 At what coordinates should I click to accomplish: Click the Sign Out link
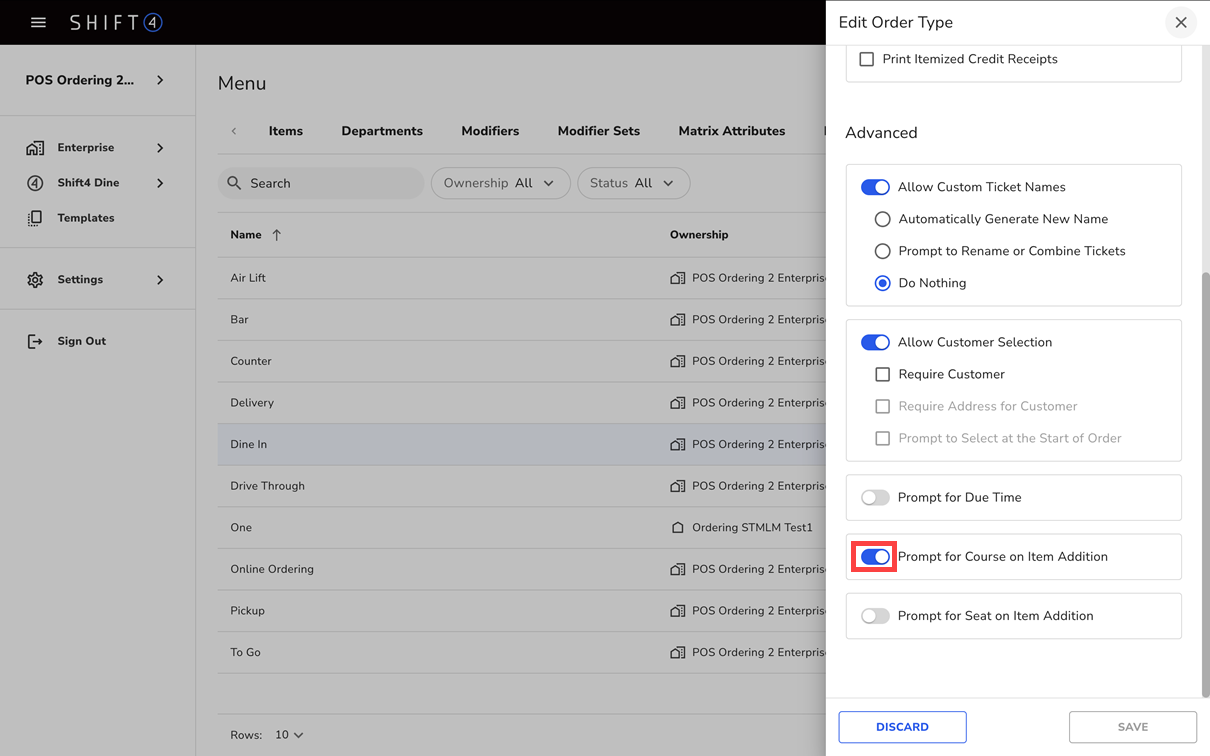pyautogui.click(x=82, y=341)
